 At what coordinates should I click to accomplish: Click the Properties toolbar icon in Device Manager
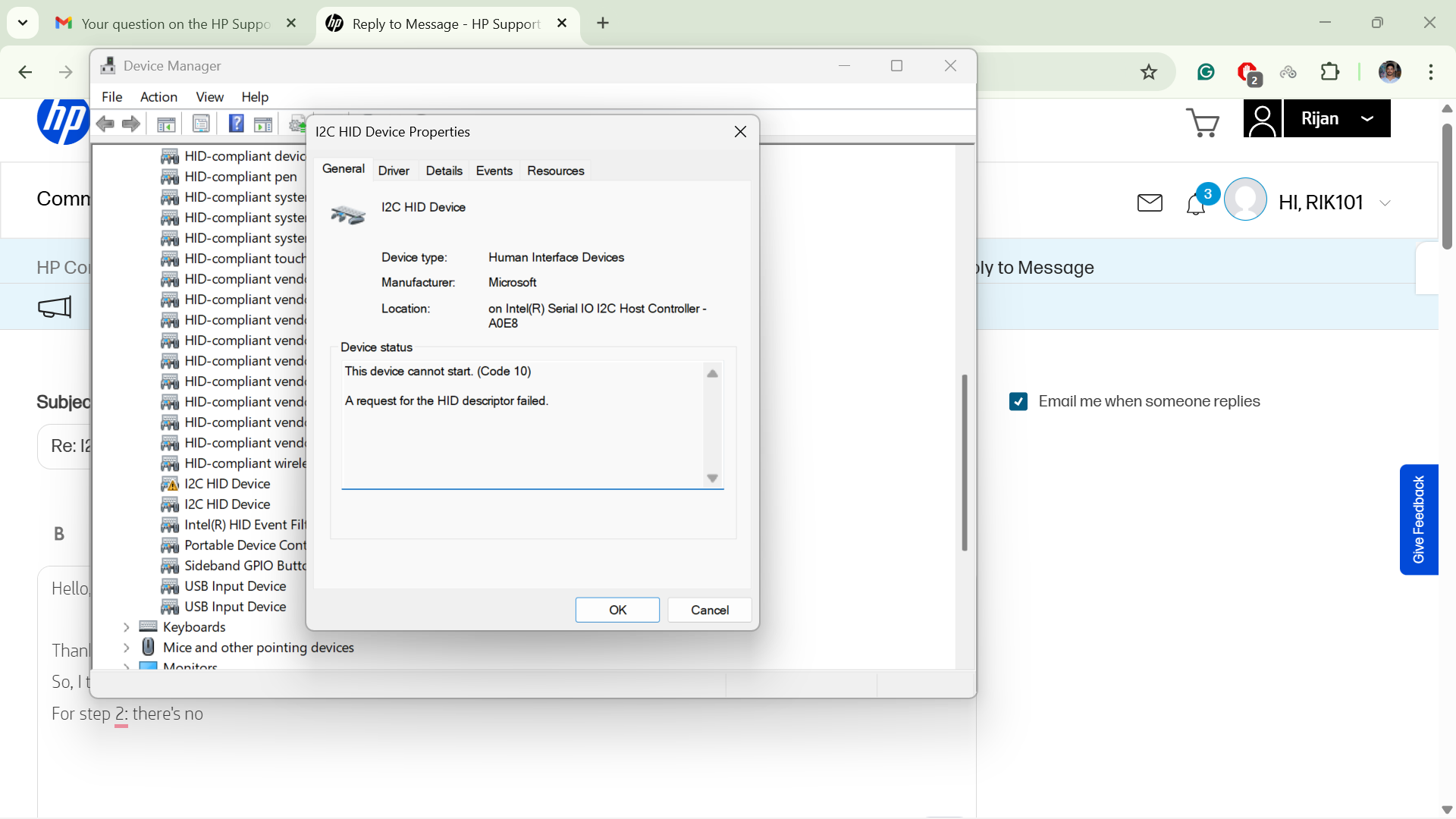click(201, 124)
